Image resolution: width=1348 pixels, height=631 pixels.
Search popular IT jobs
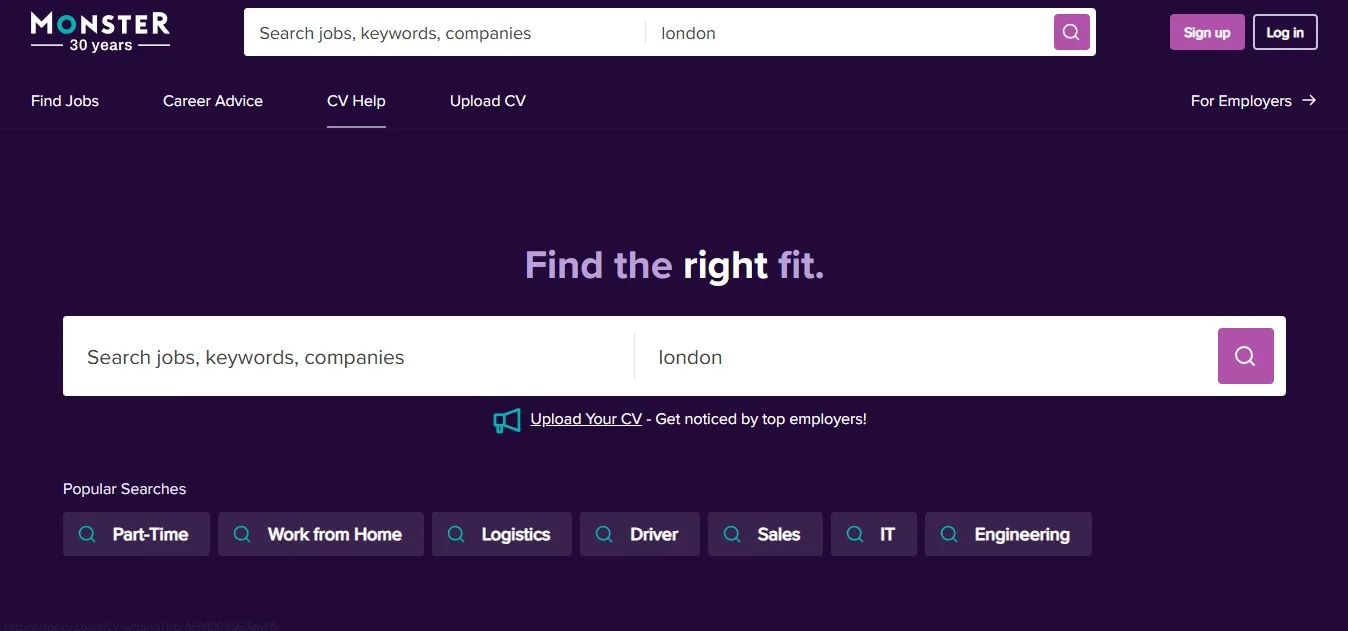click(x=874, y=534)
